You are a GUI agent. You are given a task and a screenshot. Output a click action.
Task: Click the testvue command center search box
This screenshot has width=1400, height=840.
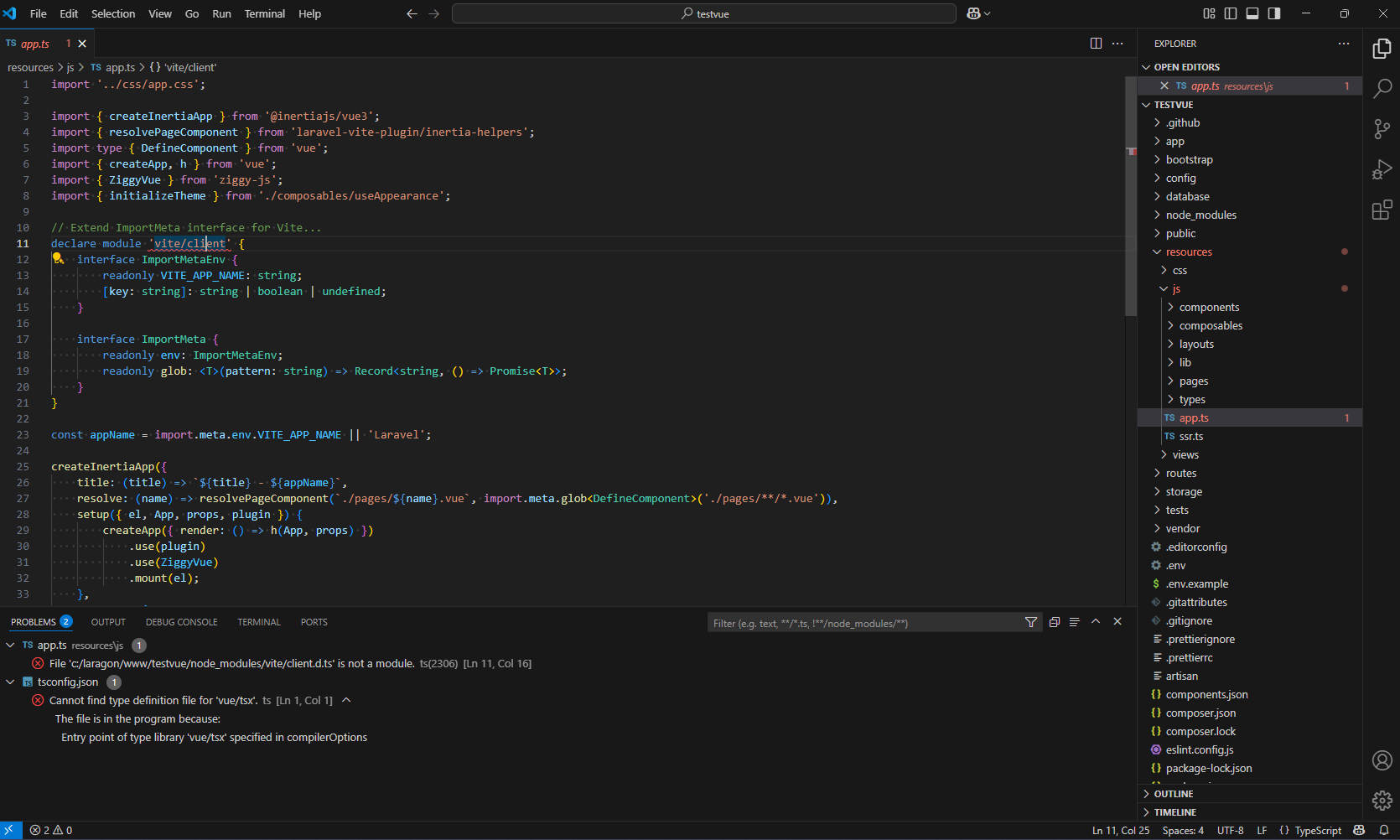tap(704, 13)
